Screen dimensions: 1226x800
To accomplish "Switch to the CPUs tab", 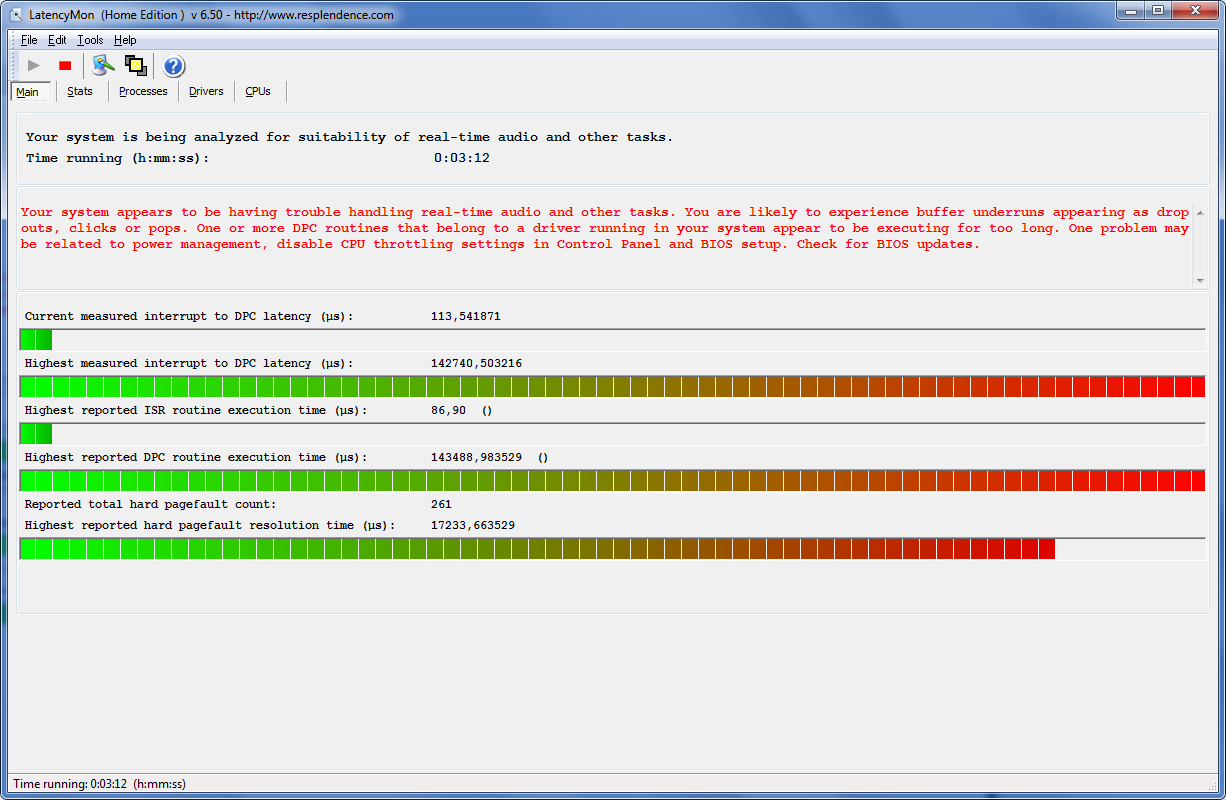I will click(x=258, y=91).
